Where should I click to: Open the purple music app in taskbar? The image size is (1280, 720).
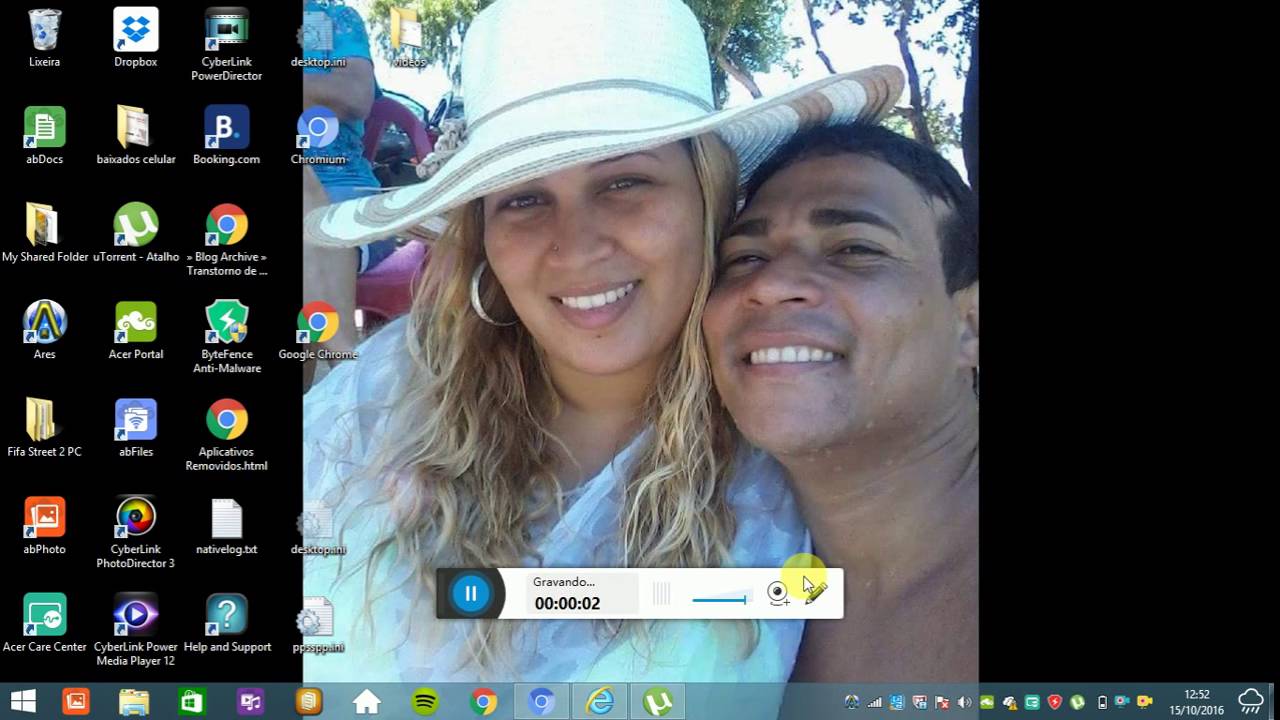tap(250, 702)
